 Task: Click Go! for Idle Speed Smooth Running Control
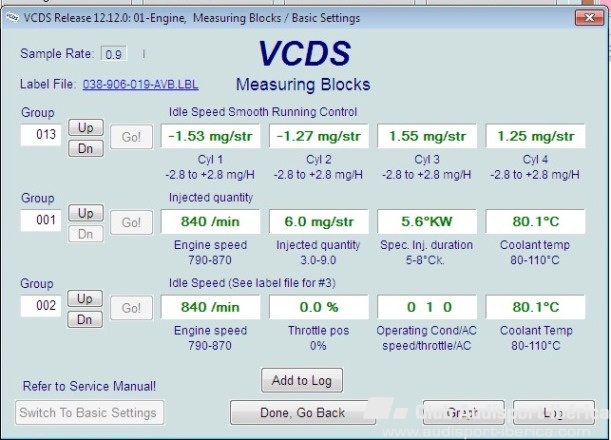(x=131, y=137)
